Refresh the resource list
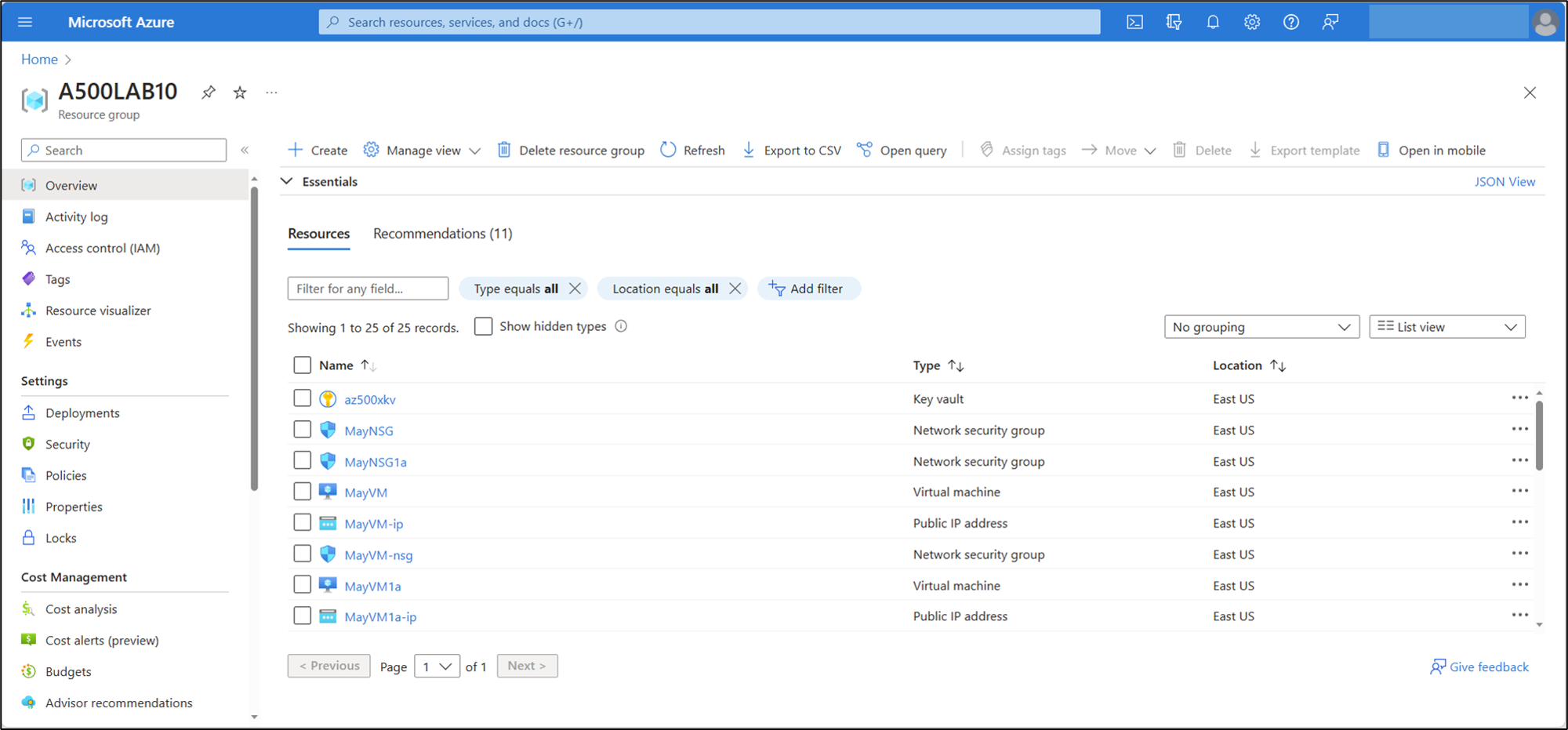This screenshot has width=1568, height=730. tap(693, 150)
